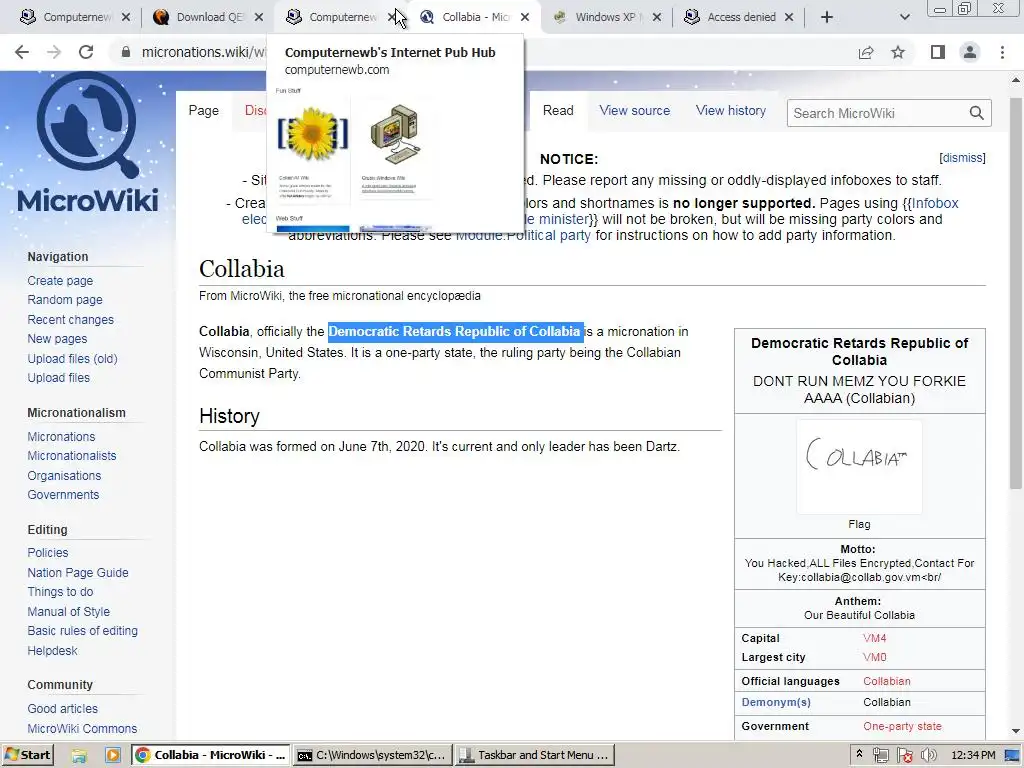Click the page scrollbar down arrow

pos(1016,731)
